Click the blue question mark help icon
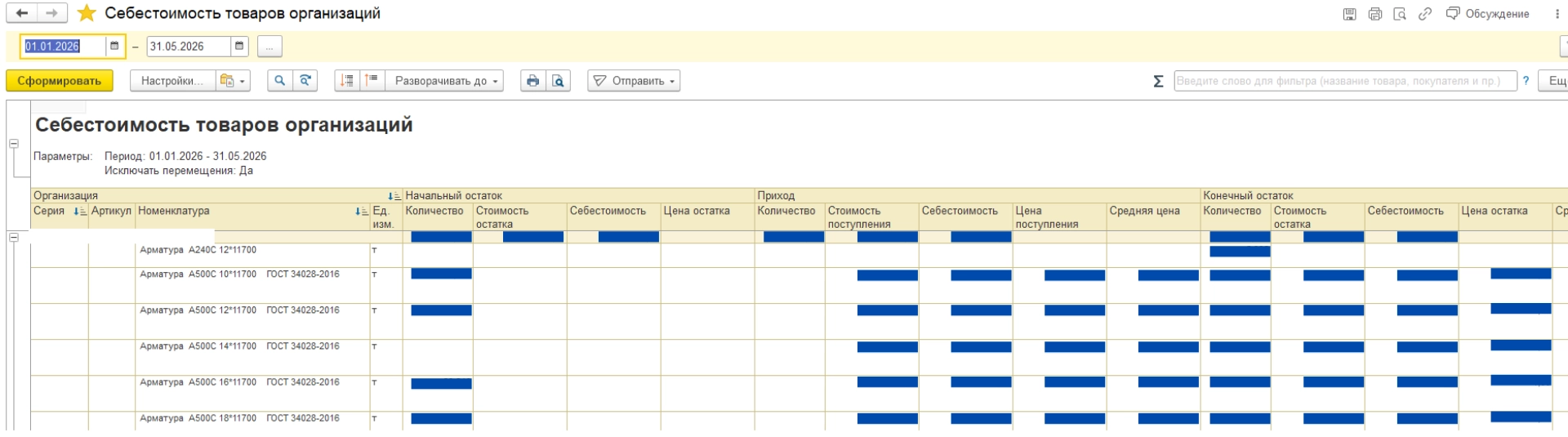The image size is (1568, 437). 1526,81
